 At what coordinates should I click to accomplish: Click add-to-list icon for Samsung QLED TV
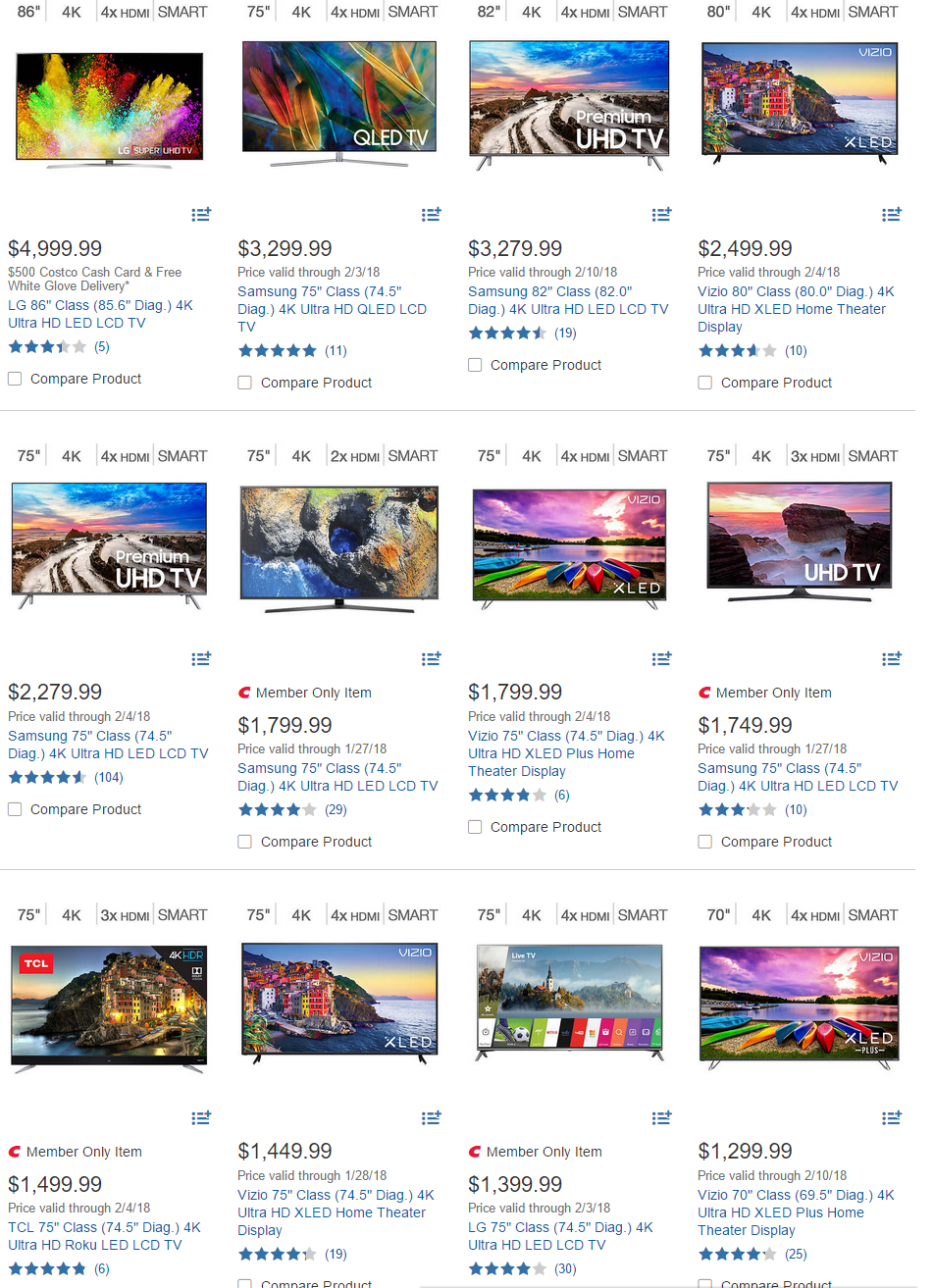click(432, 214)
